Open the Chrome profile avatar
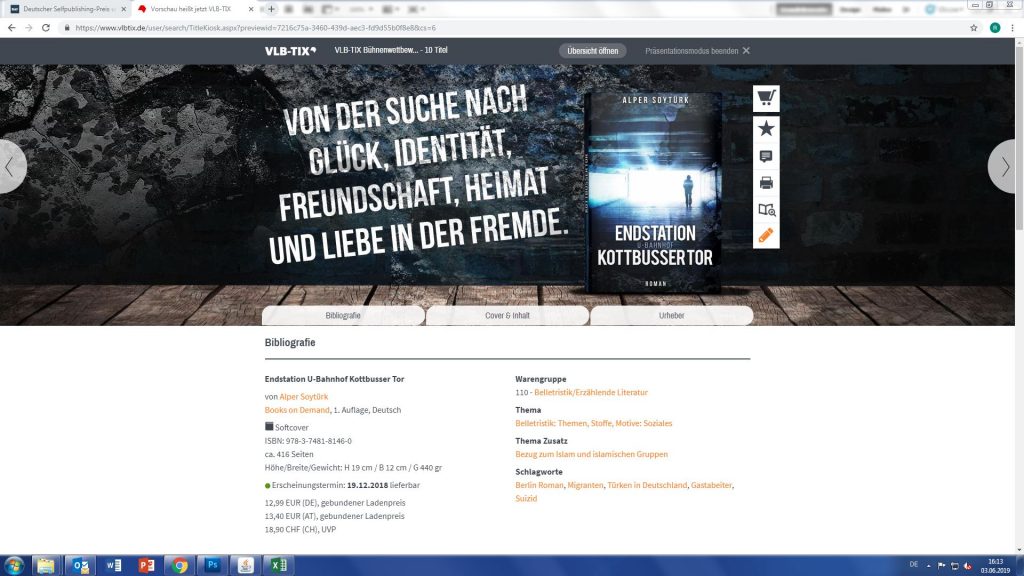The image size is (1024, 576). point(995,28)
